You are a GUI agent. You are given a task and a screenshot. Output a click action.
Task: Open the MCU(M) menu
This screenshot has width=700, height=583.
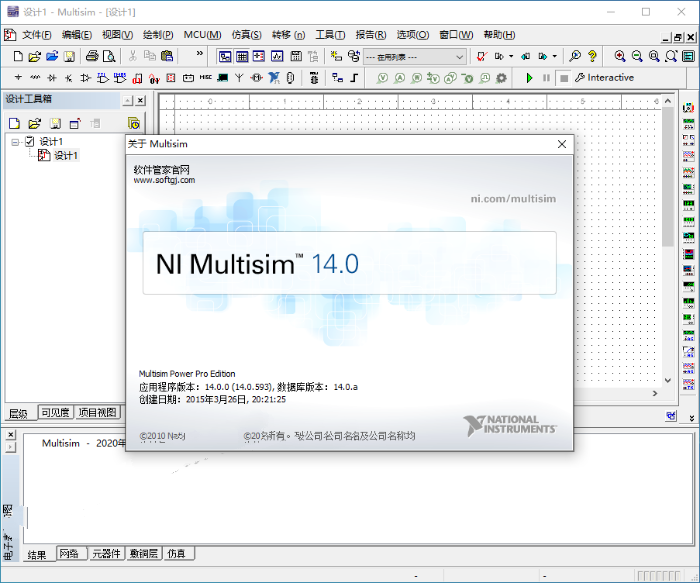[x=202, y=35]
